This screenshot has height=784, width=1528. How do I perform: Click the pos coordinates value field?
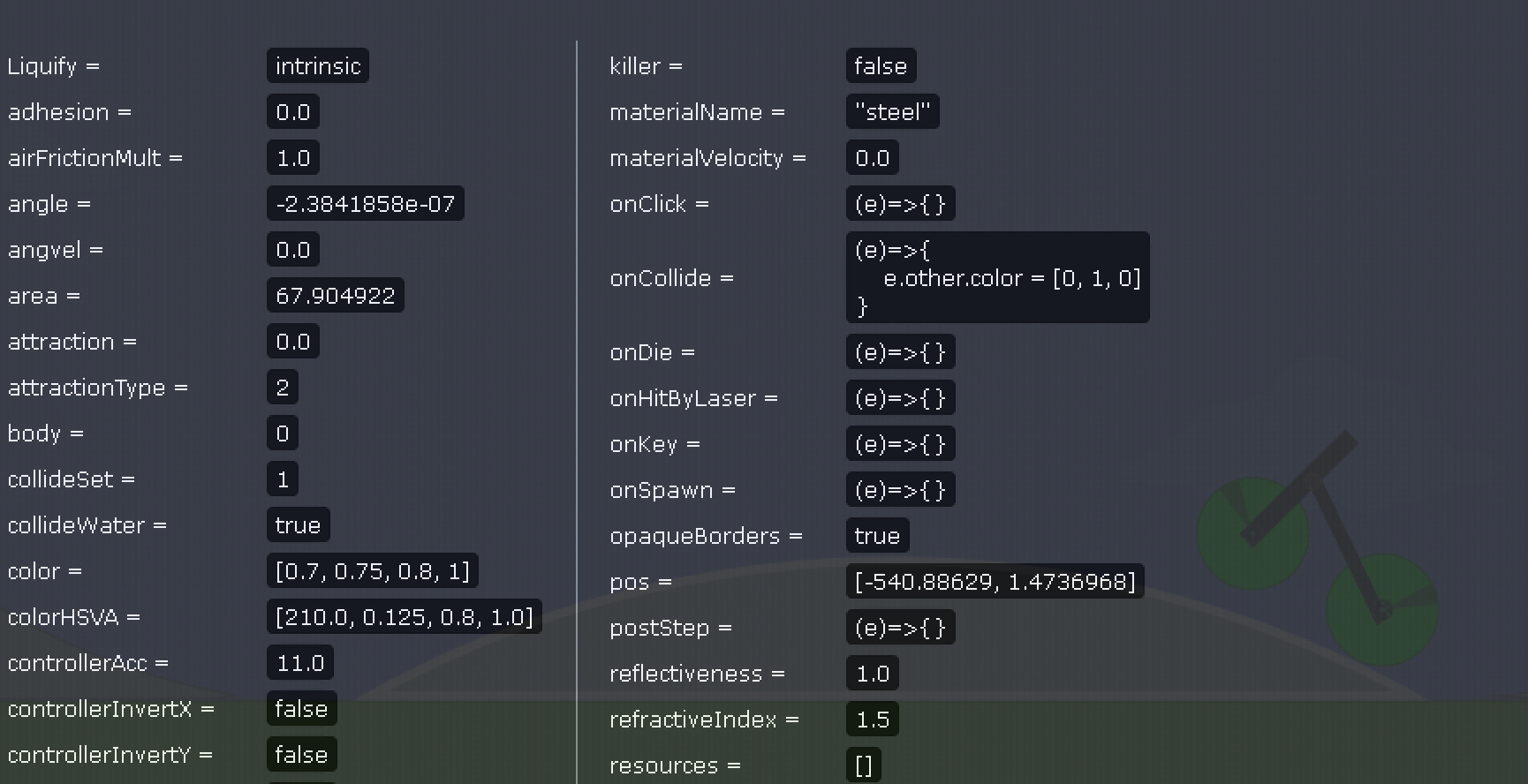click(x=995, y=582)
